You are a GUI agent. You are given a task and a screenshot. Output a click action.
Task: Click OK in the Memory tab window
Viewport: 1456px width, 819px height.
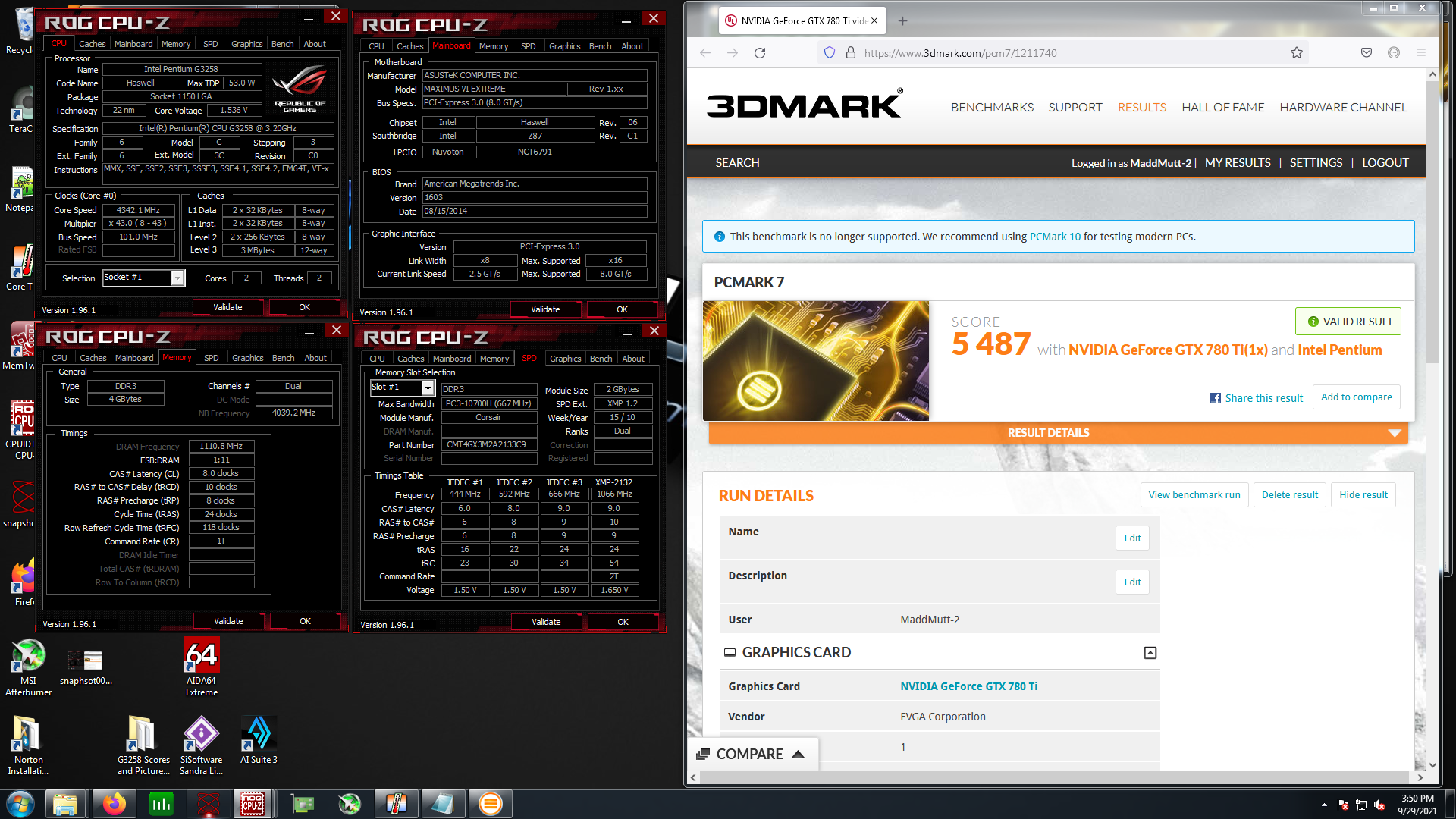pyautogui.click(x=305, y=621)
